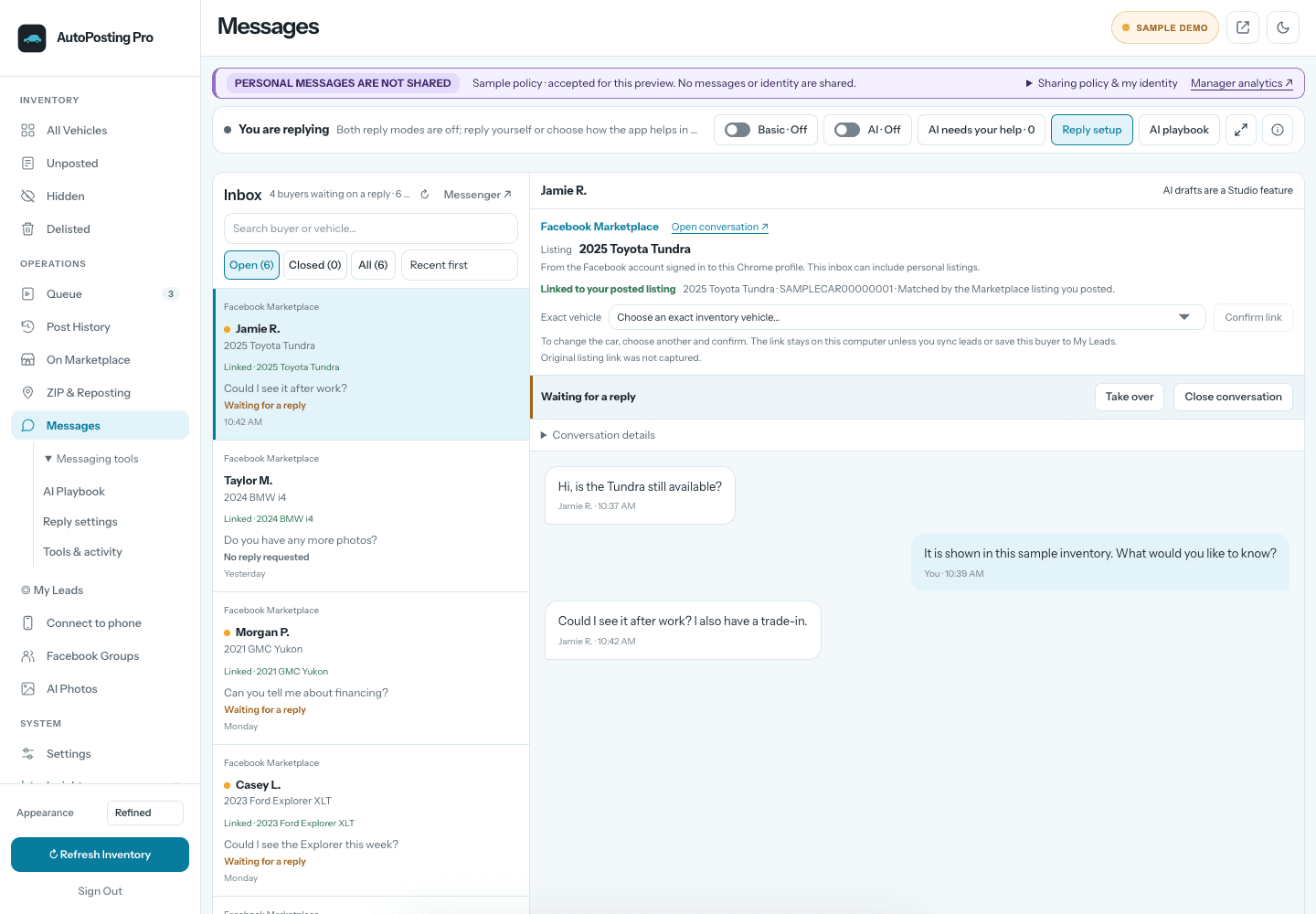Expand reply panel with the arrows icon
This screenshot has width=1316, height=914.
tap(1241, 130)
